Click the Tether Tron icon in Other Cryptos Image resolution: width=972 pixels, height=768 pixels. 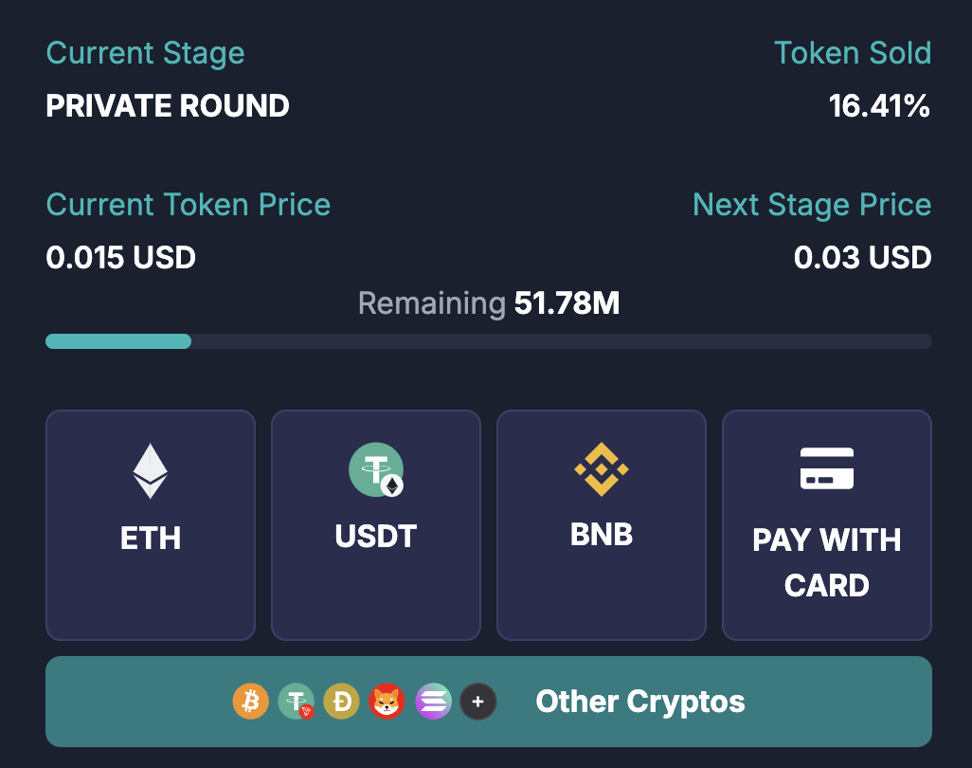coord(296,702)
